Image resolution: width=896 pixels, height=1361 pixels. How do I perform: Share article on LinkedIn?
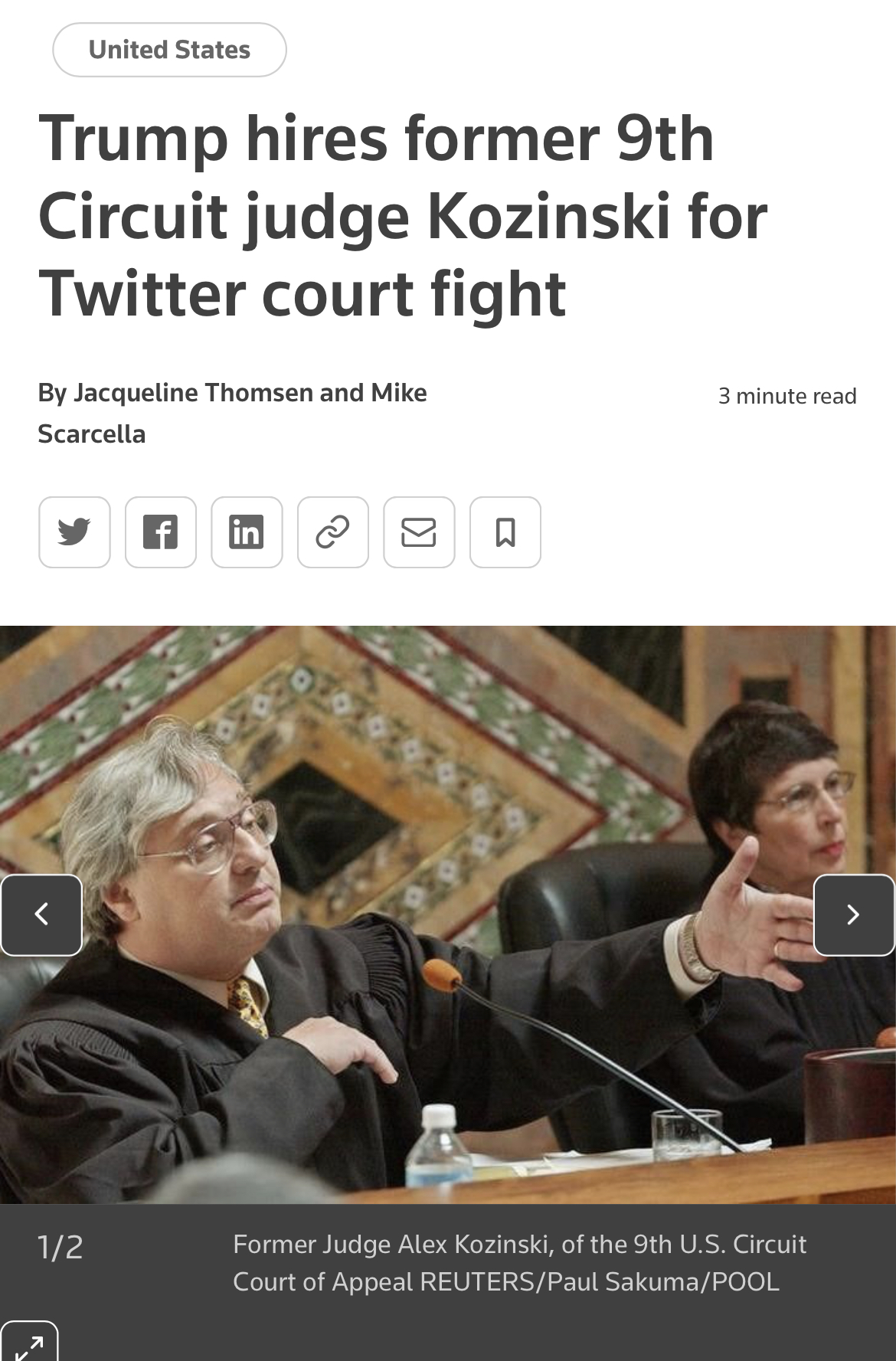click(x=247, y=532)
